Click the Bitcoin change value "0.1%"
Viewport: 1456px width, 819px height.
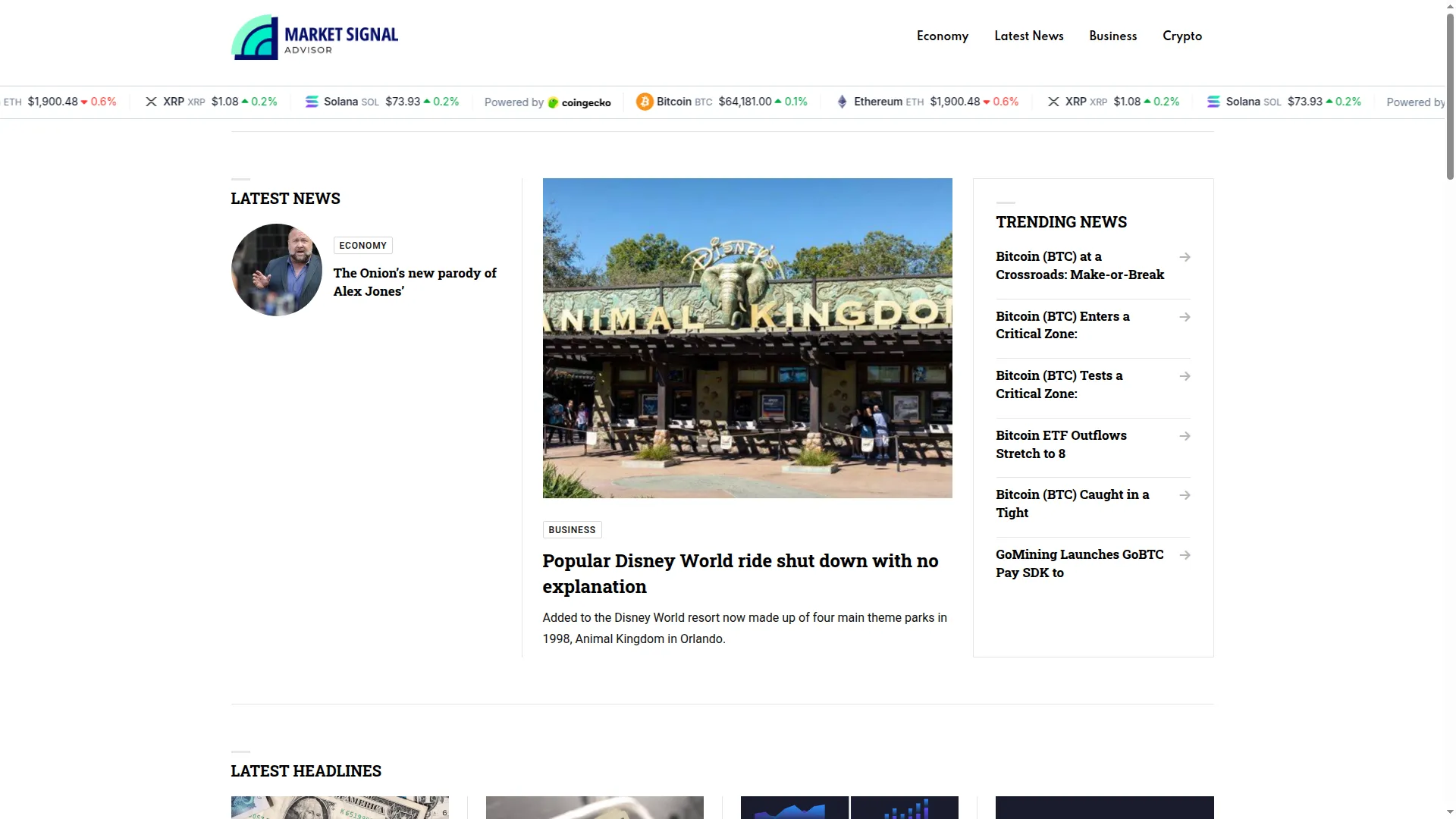(795, 102)
